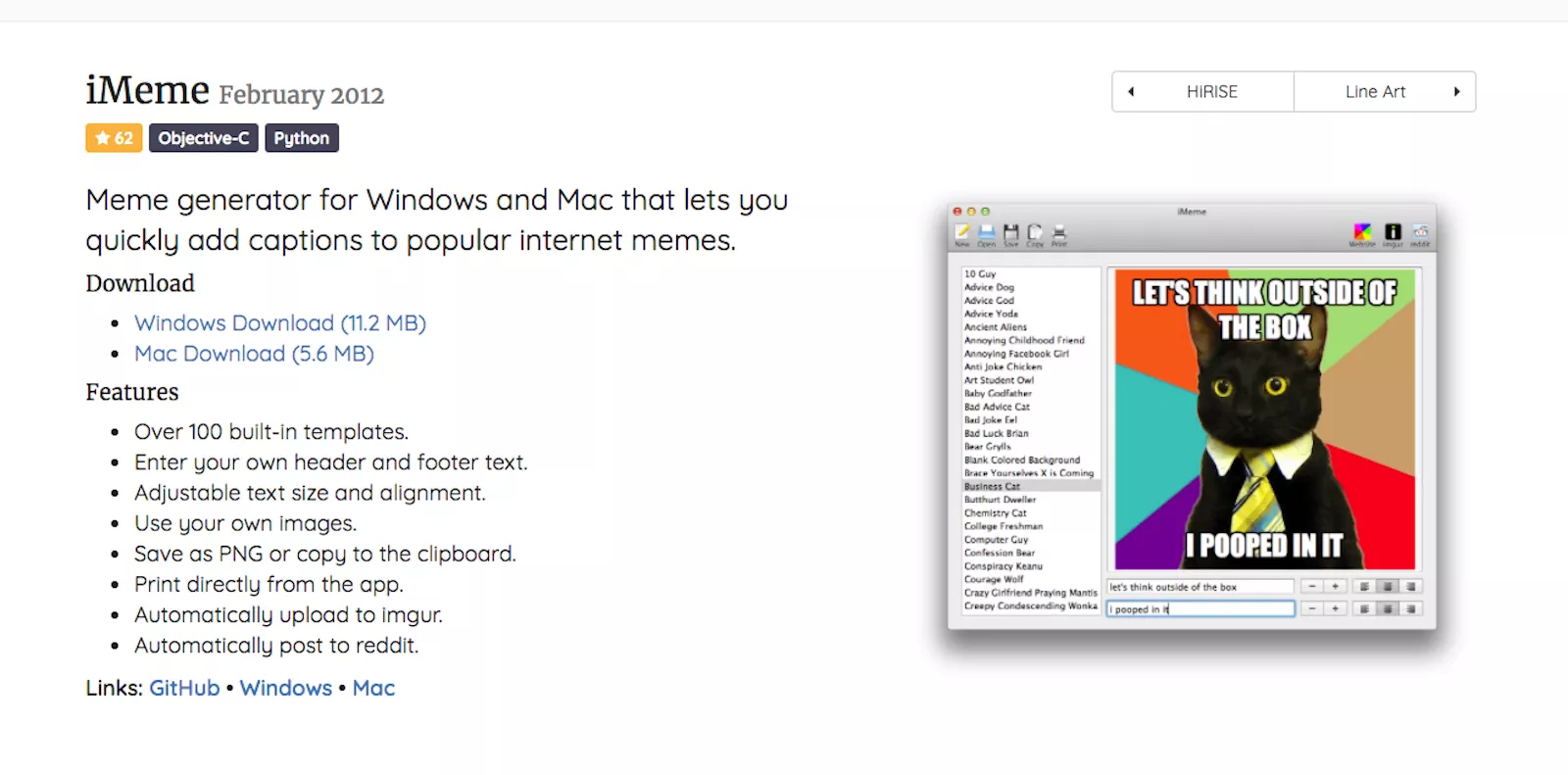Click the gold star badge showing 62

click(x=114, y=138)
